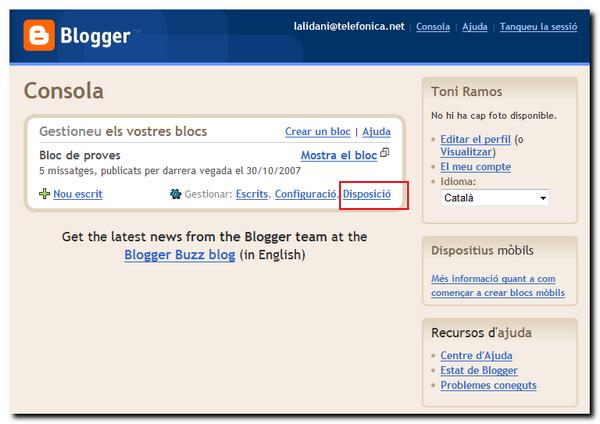Click the Crear un bloc link
The image size is (600, 424).
pos(317,132)
